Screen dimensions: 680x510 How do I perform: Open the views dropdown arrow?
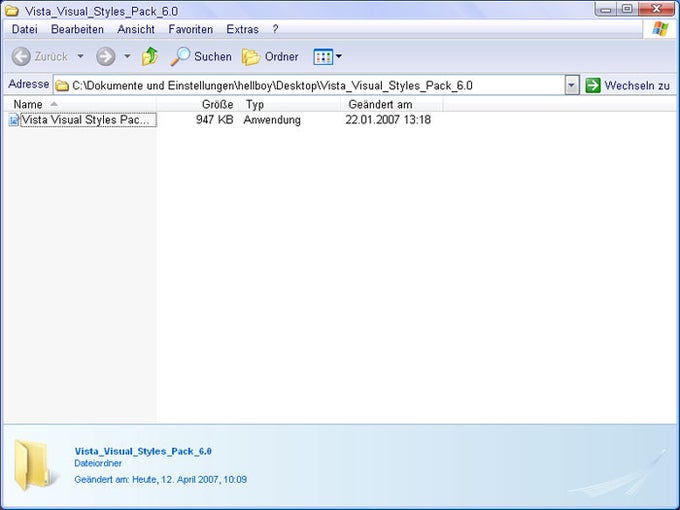click(x=339, y=56)
